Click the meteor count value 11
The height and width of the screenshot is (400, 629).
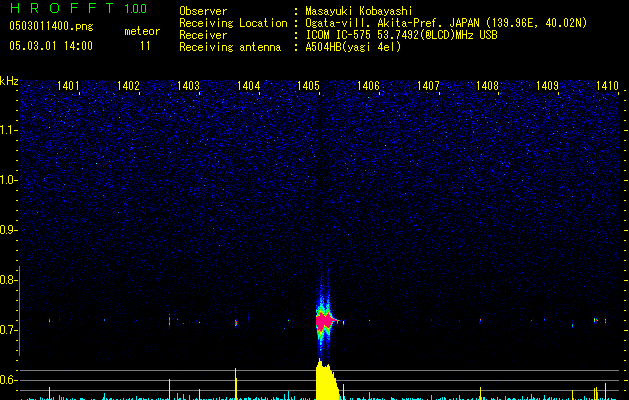145,46
